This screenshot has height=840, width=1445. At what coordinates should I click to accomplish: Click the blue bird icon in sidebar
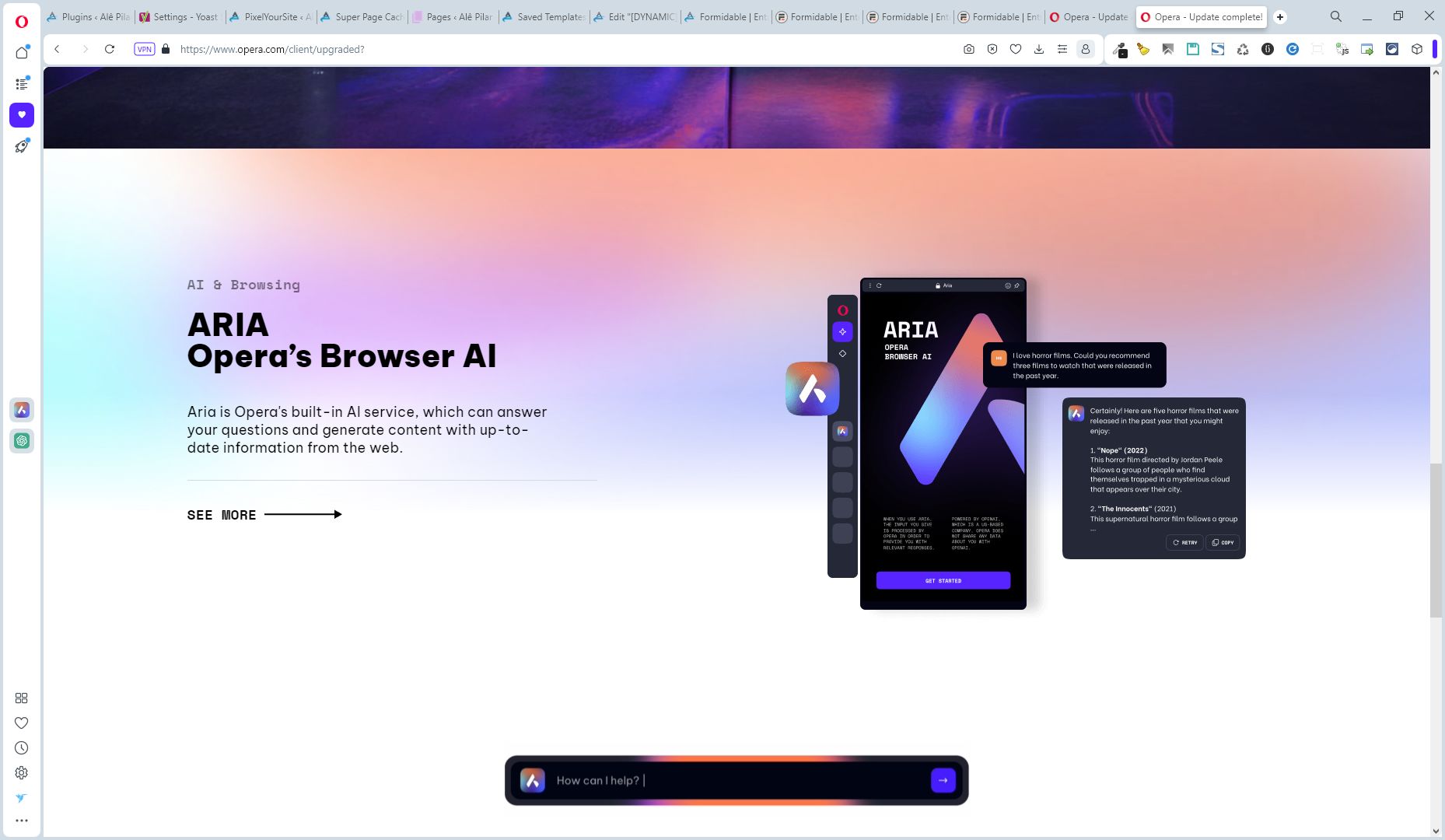click(x=22, y=798)
